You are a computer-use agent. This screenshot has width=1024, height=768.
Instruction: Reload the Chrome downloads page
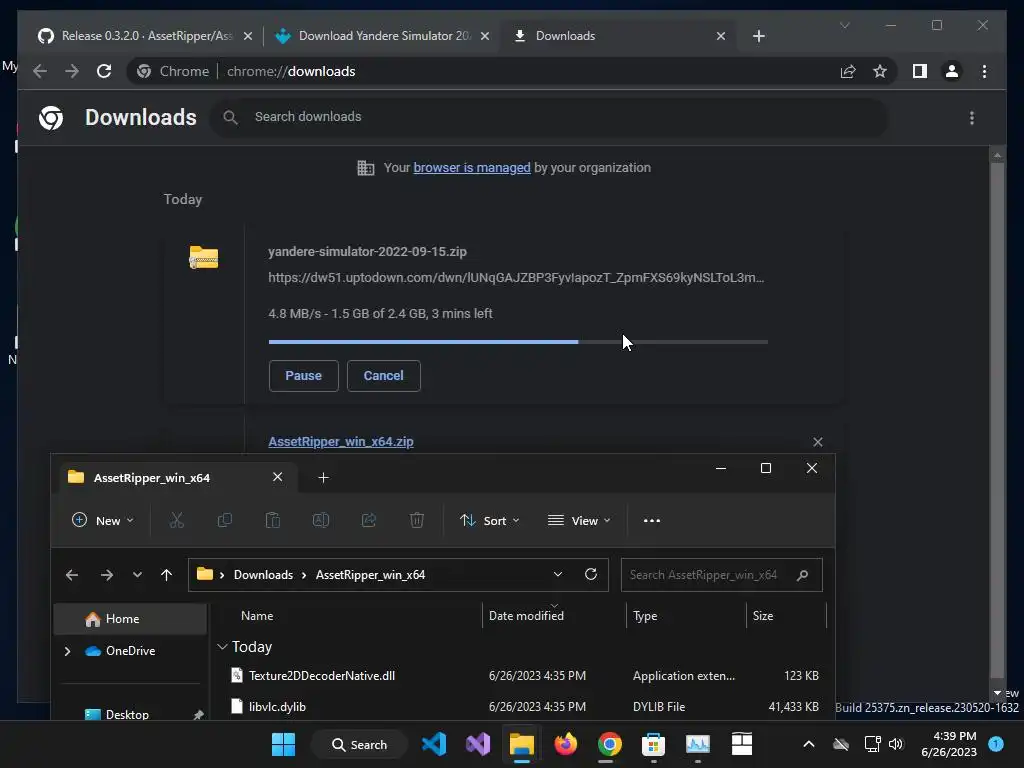click(104, 71)
